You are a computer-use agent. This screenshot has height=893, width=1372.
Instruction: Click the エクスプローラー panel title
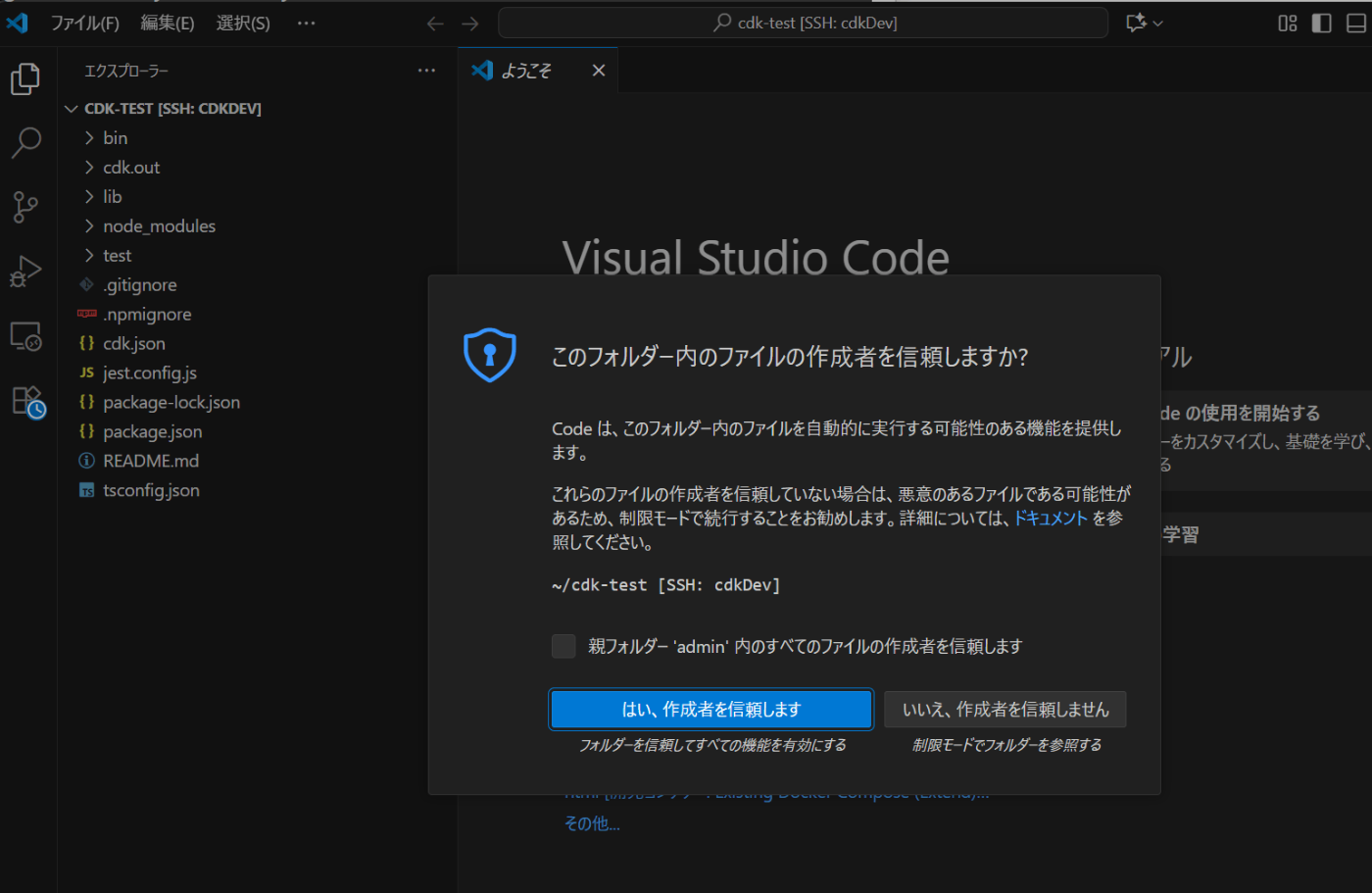point(126,71)
